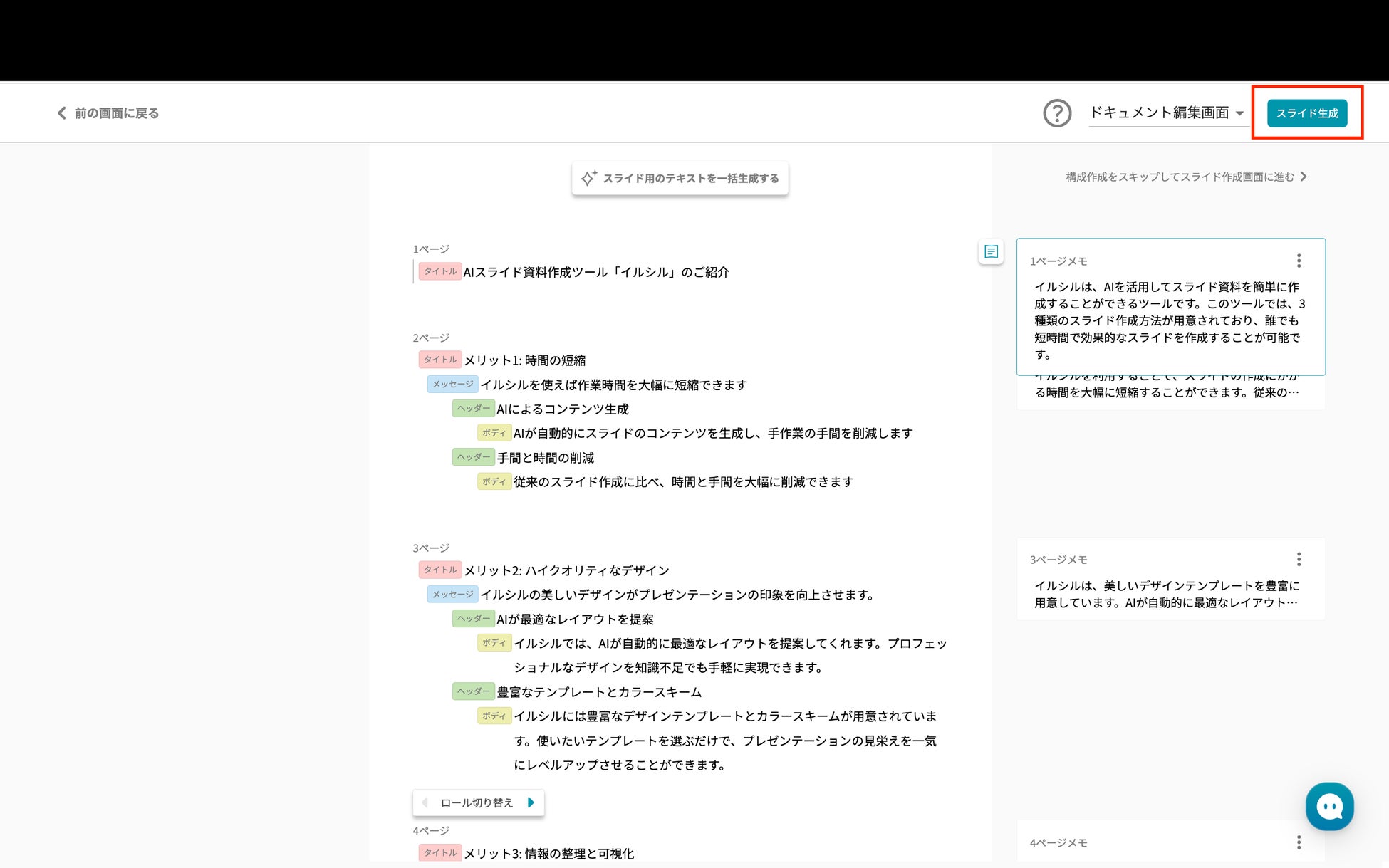
Task: Follow the skip to slide creation link
Action: tap(1186, 177)
